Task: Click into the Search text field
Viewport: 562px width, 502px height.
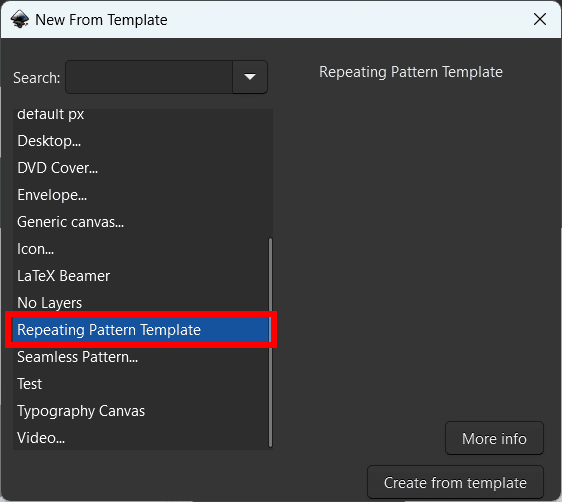Action: tap(149, 77)
